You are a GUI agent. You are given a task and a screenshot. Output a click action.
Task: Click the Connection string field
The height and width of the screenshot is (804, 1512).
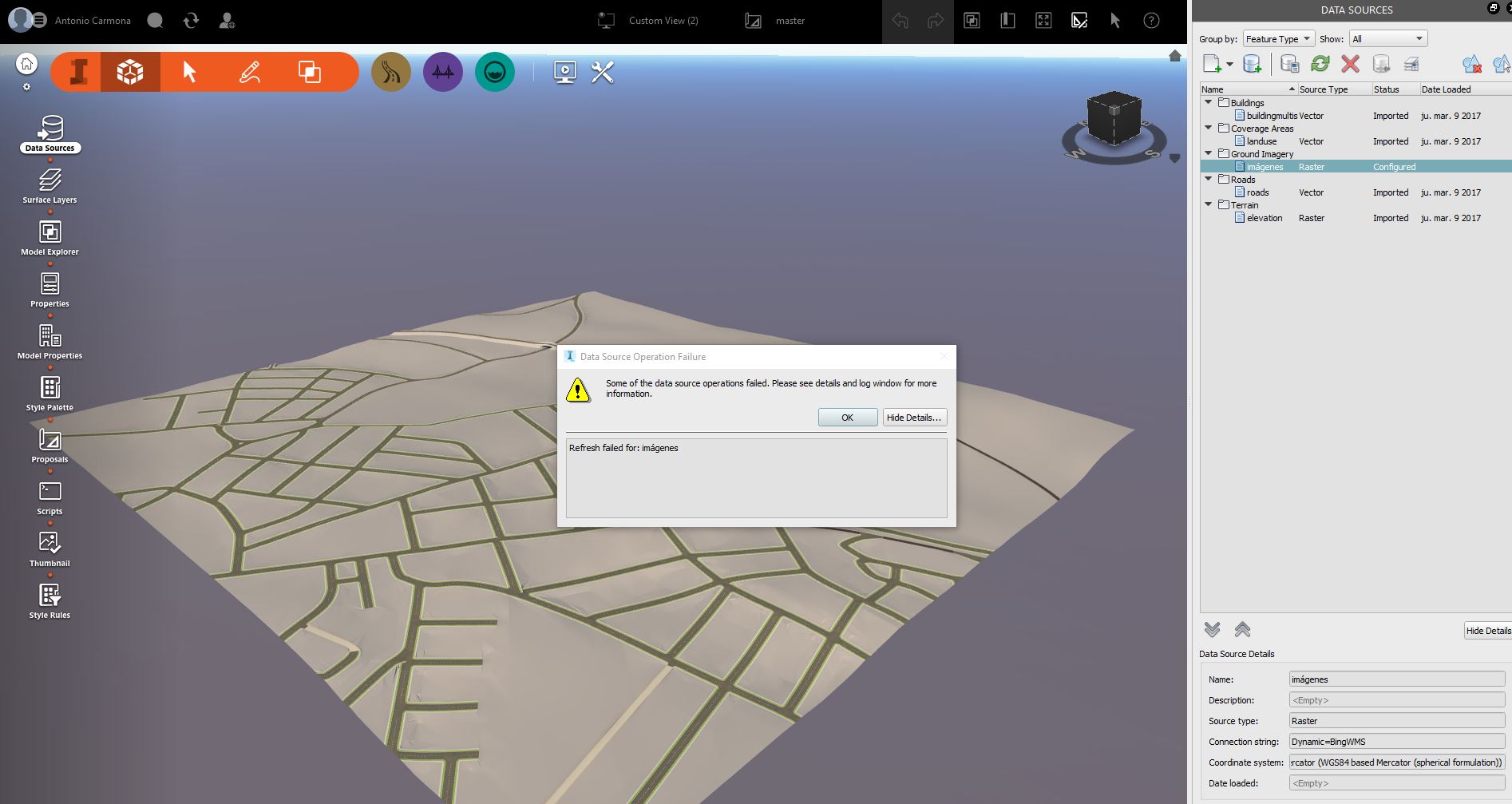(1396, 742)
